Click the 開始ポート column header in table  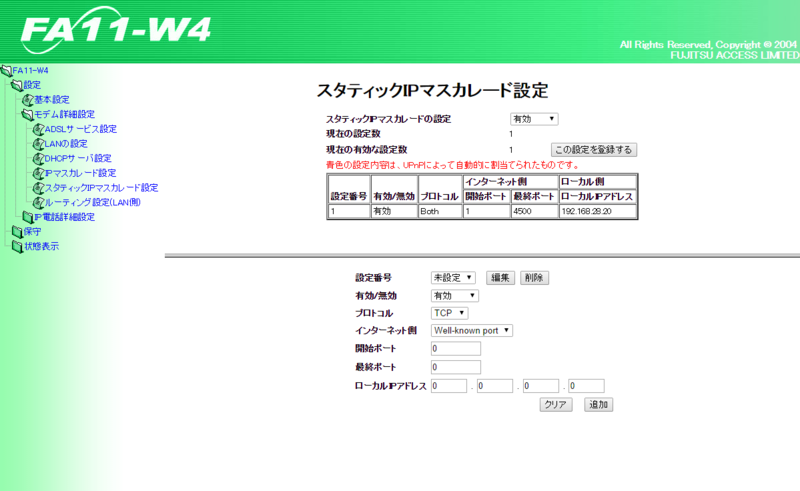click(x=486, y=197)
